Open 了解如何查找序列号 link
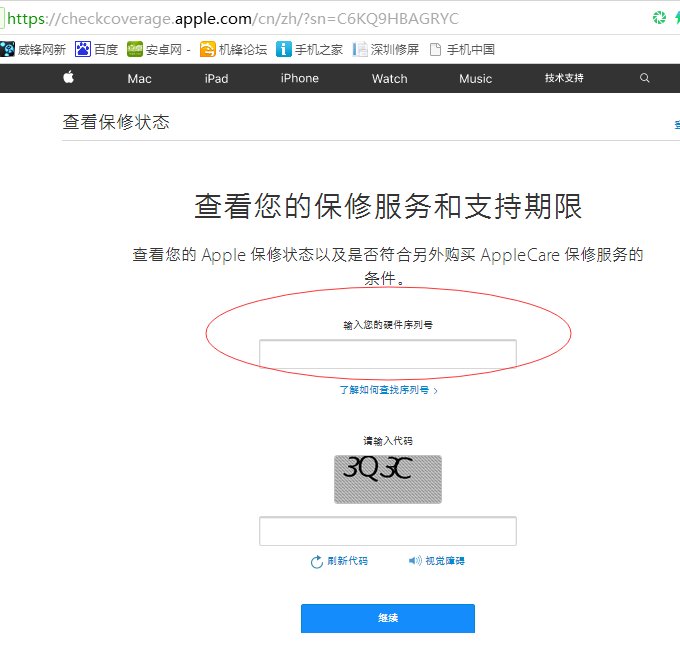Screen dimensions: 680x666 [x=388, y=390]
